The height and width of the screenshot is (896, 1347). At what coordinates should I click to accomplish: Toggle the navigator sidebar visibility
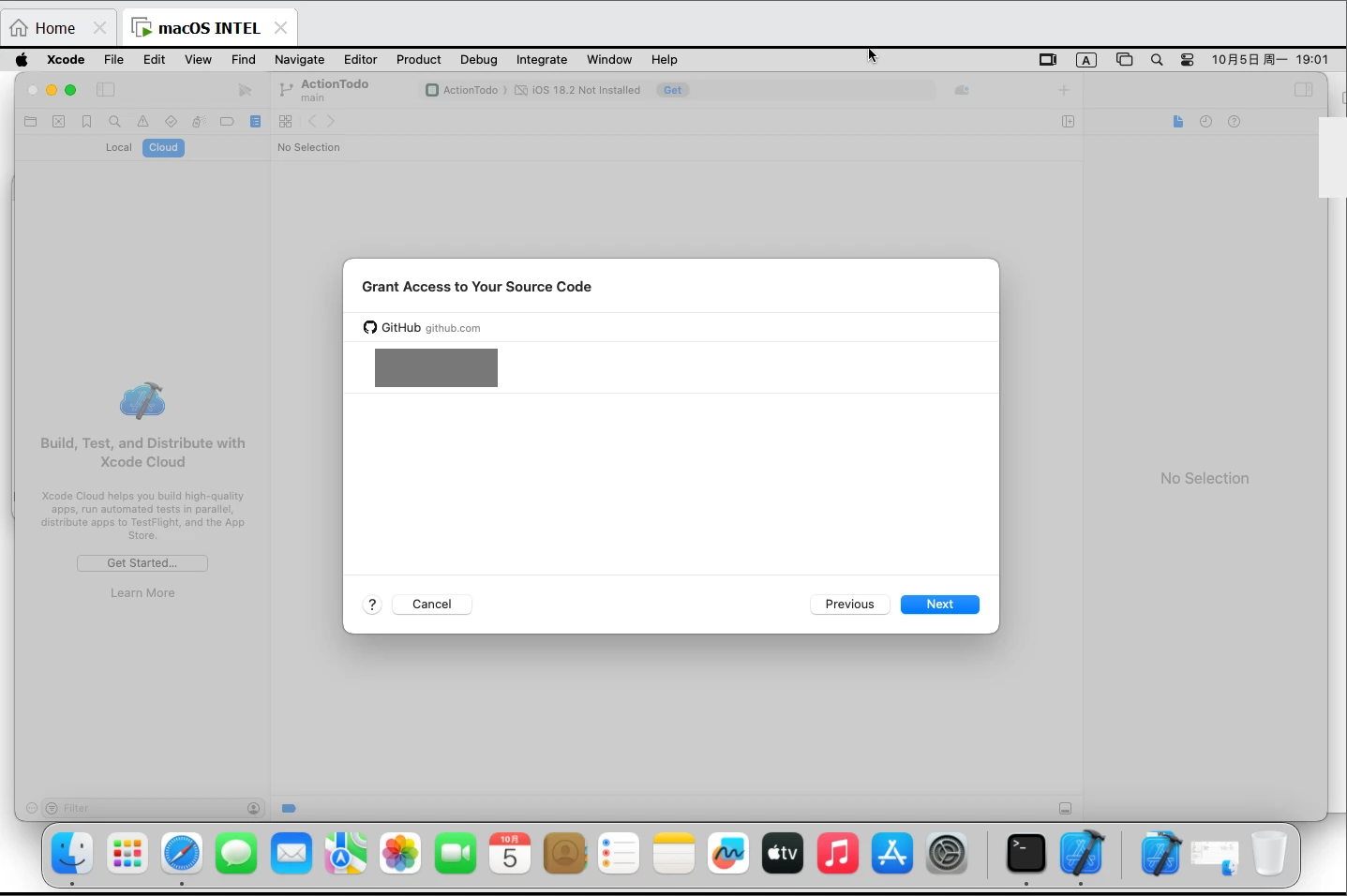click(106, 90)
